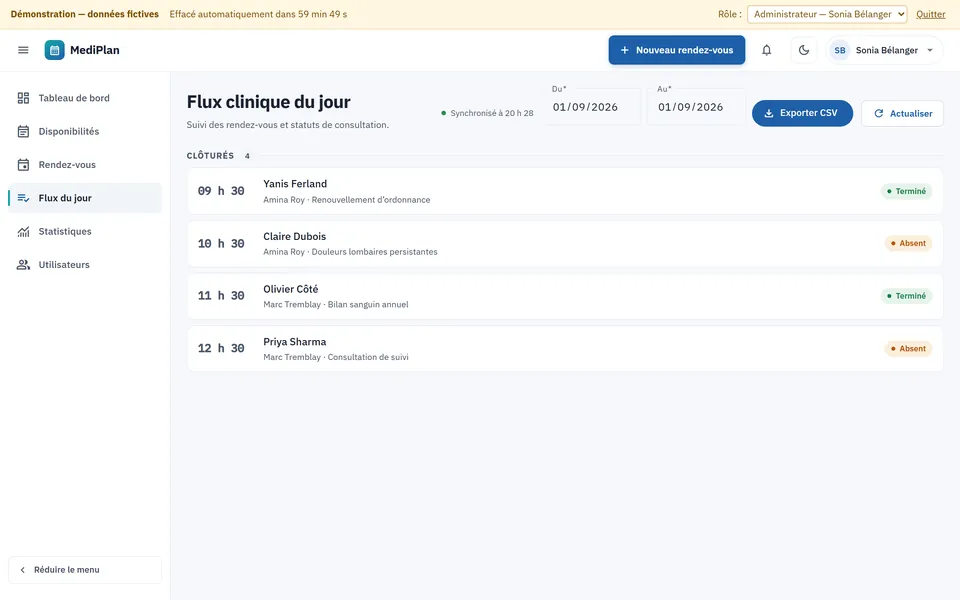Click Absent badge for Claire Dubois
Image resolution: width=960 pixels, height=600 pixels.
coord(908,243)
